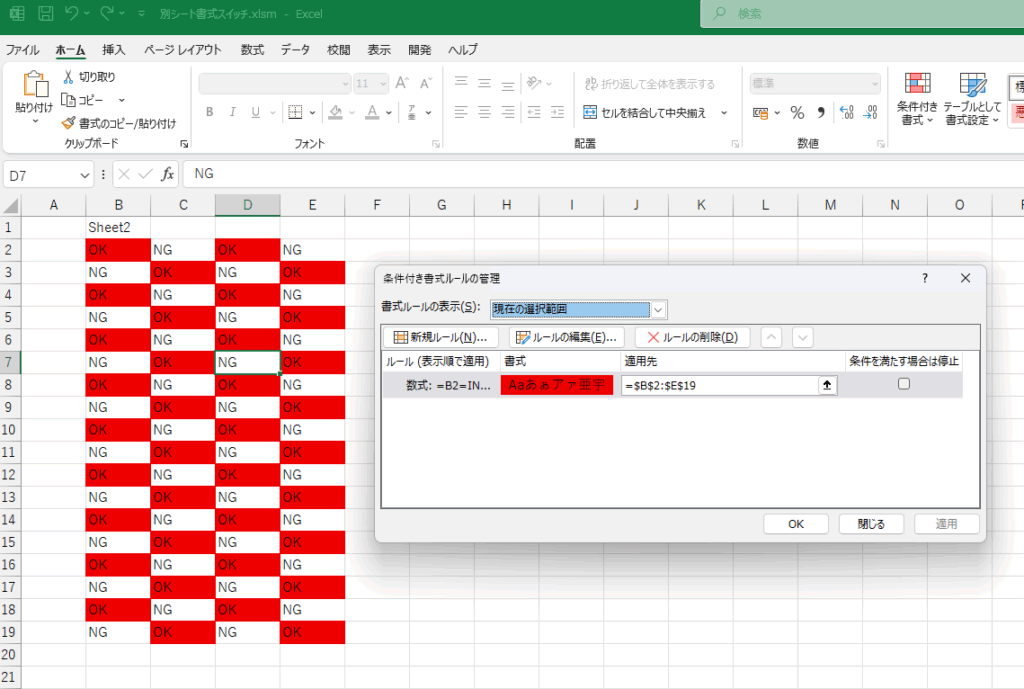1024x689 pixels.
Task: Expand the Name Box dropdown arrow
Action: tap(85, 174)
